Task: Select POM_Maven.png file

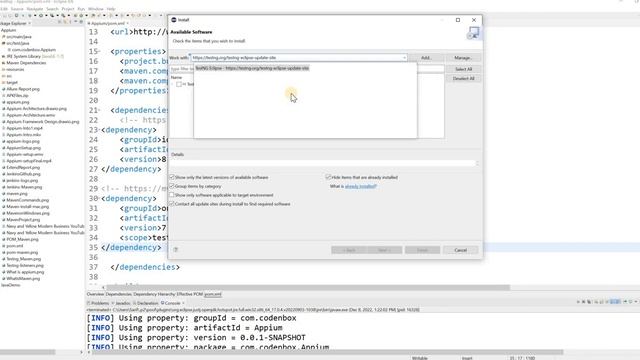Action: pyautogui.click(x=22, y=239)
